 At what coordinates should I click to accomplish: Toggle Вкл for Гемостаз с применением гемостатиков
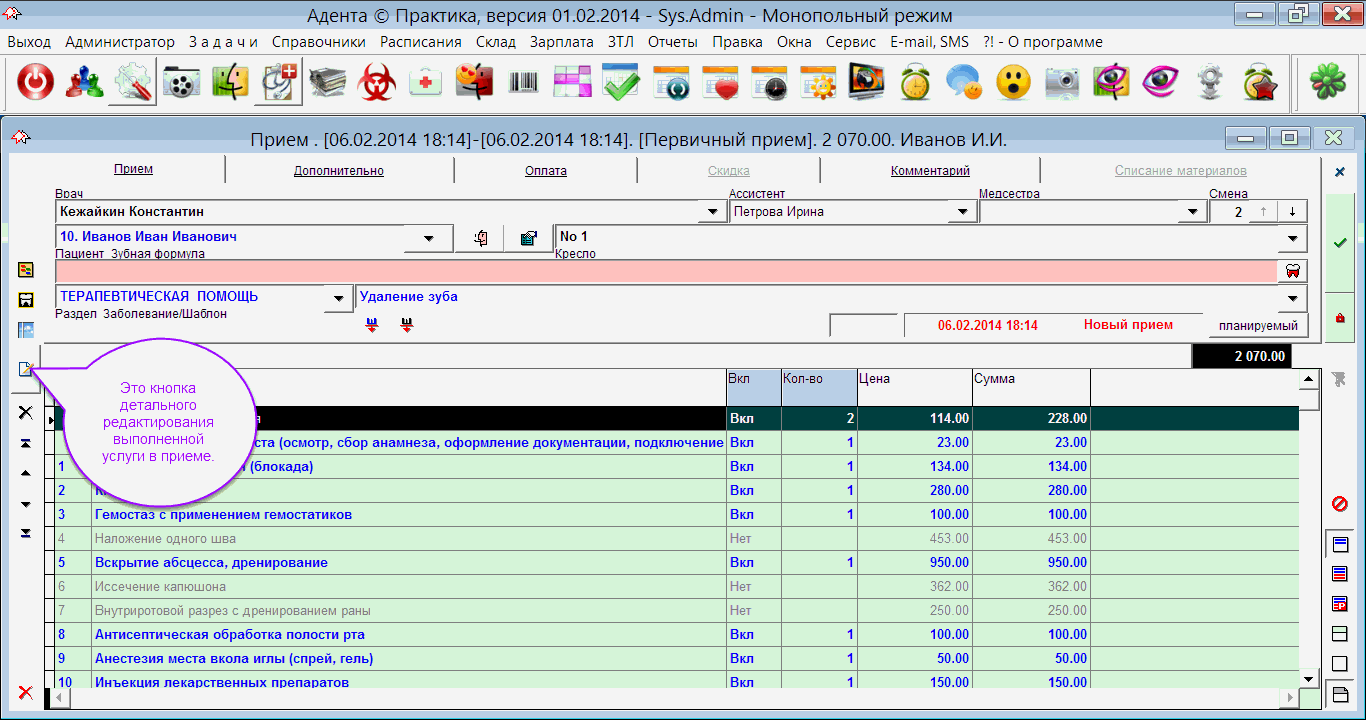(741, 515)
